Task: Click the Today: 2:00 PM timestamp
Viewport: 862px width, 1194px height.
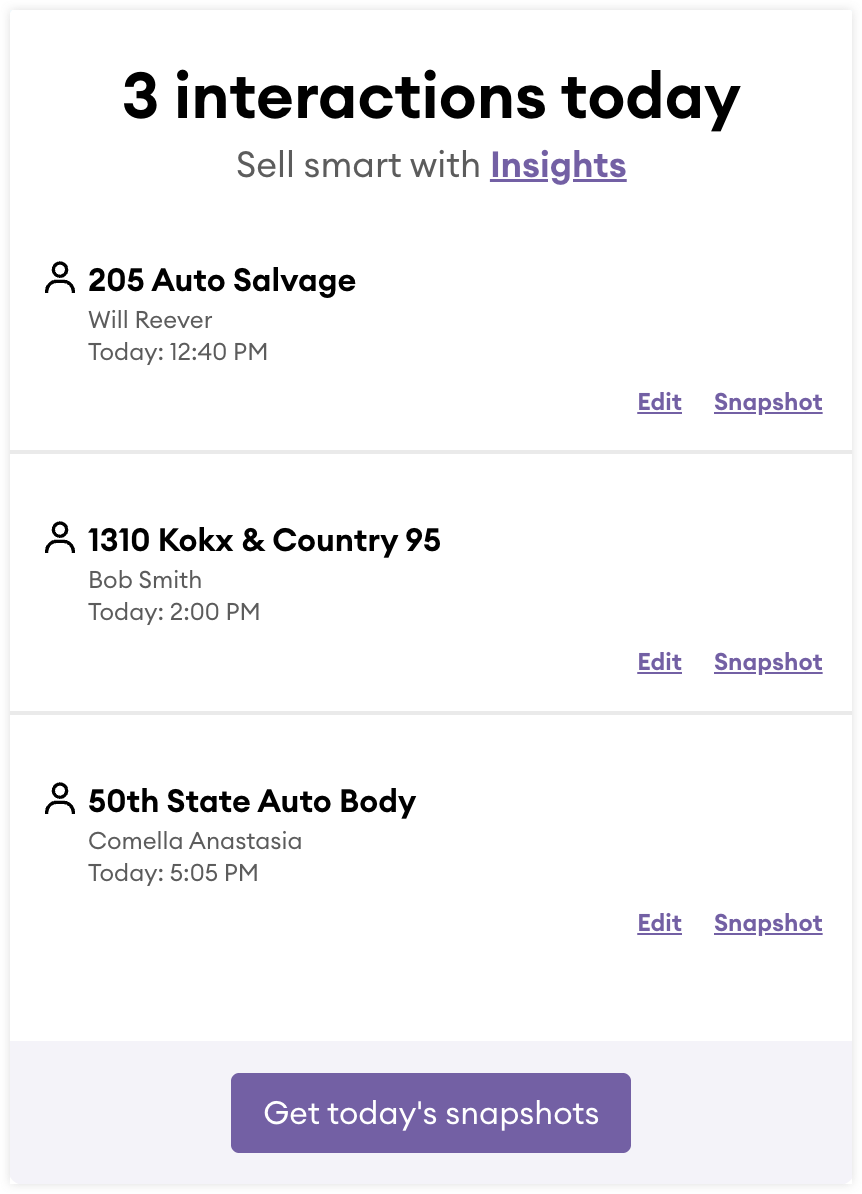Action: 174,612
